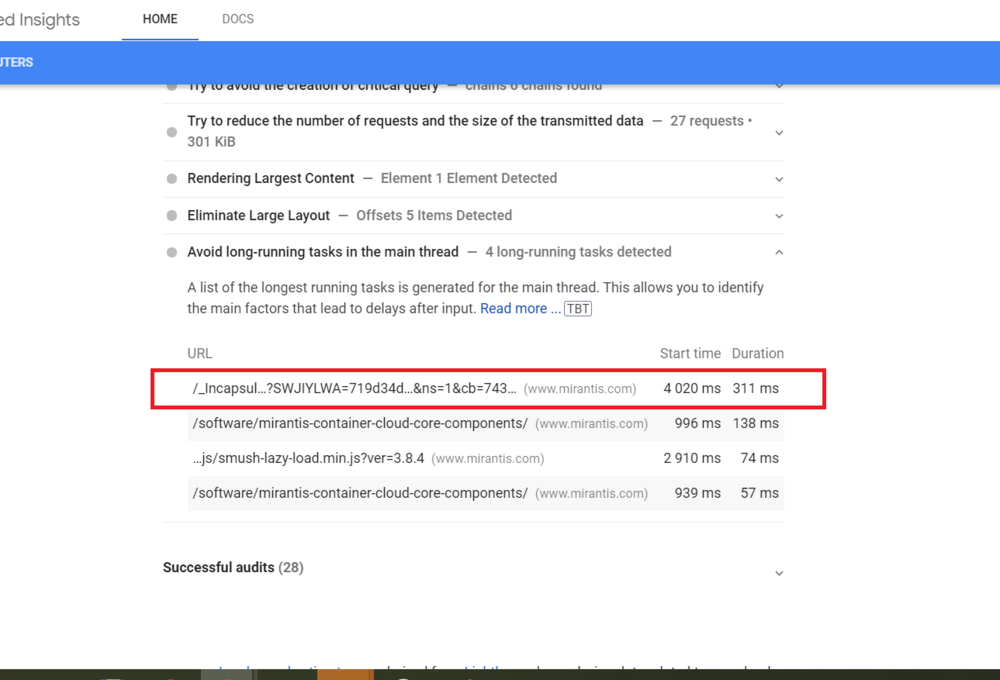The image size is (1000, 680).
Task: Click the status icon next to "Avoid long-running tasks"
Action: [x=171, y=252]
